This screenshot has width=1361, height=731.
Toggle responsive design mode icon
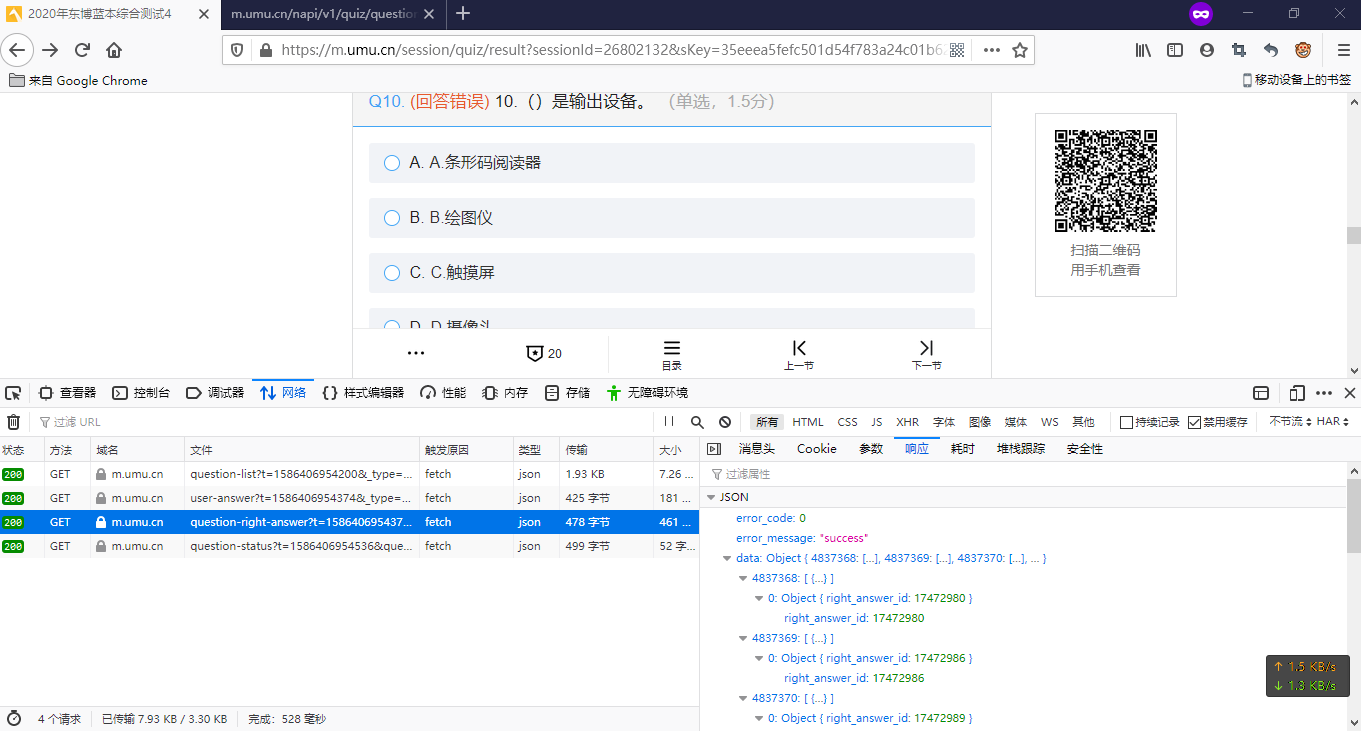tap(1297, 393)
